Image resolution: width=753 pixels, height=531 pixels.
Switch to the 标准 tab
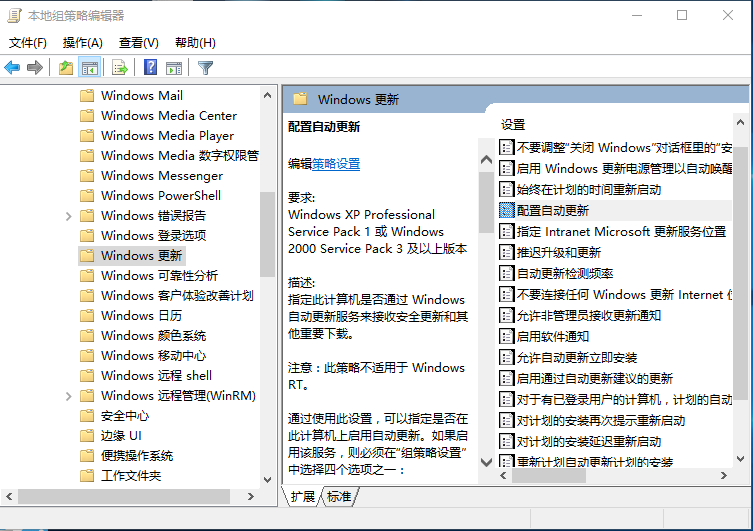click(339, 497)
